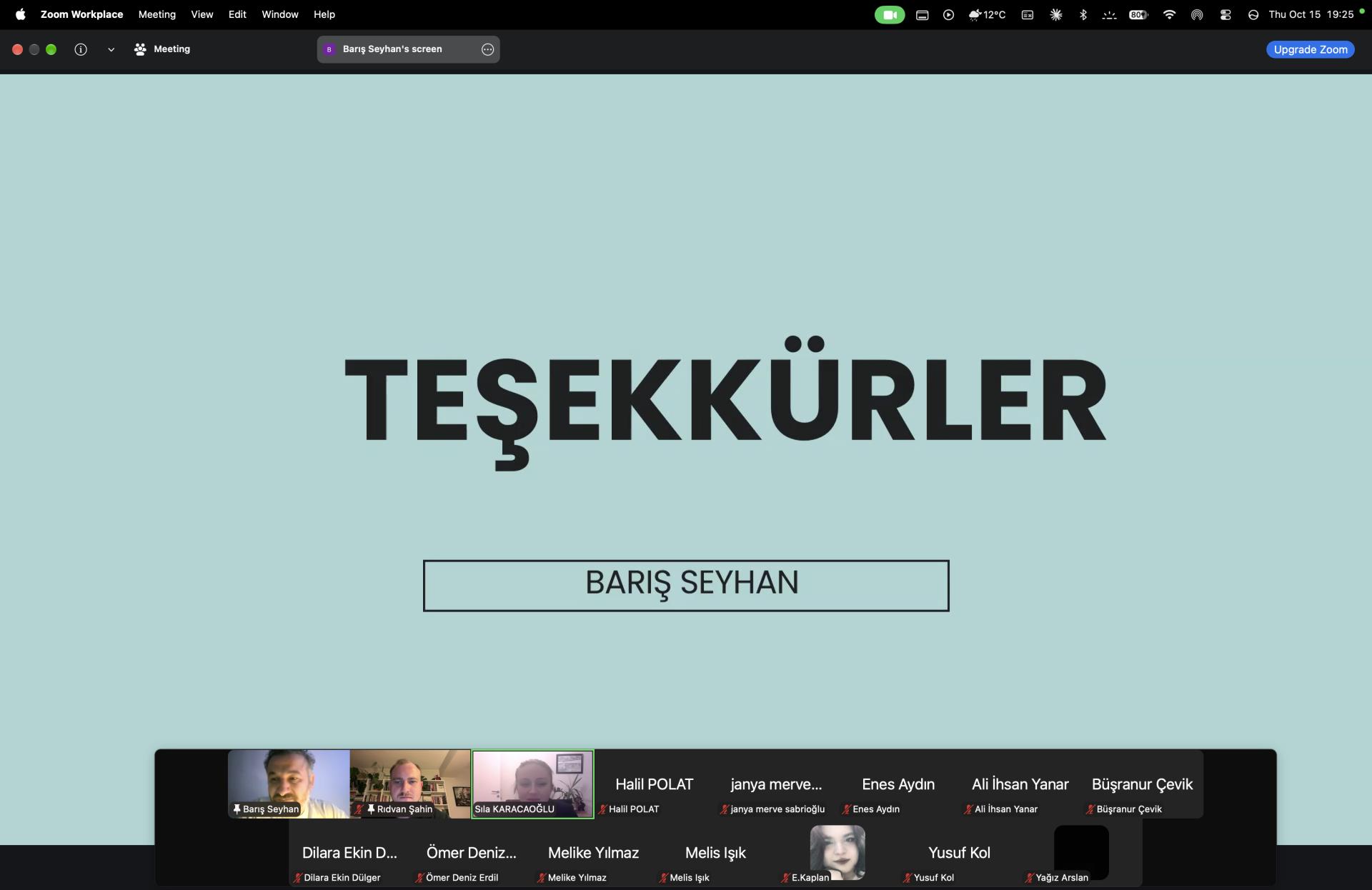The image size is (1372, 890).
Task: Open the Meeting menu in menu bar
Action: 157,14
